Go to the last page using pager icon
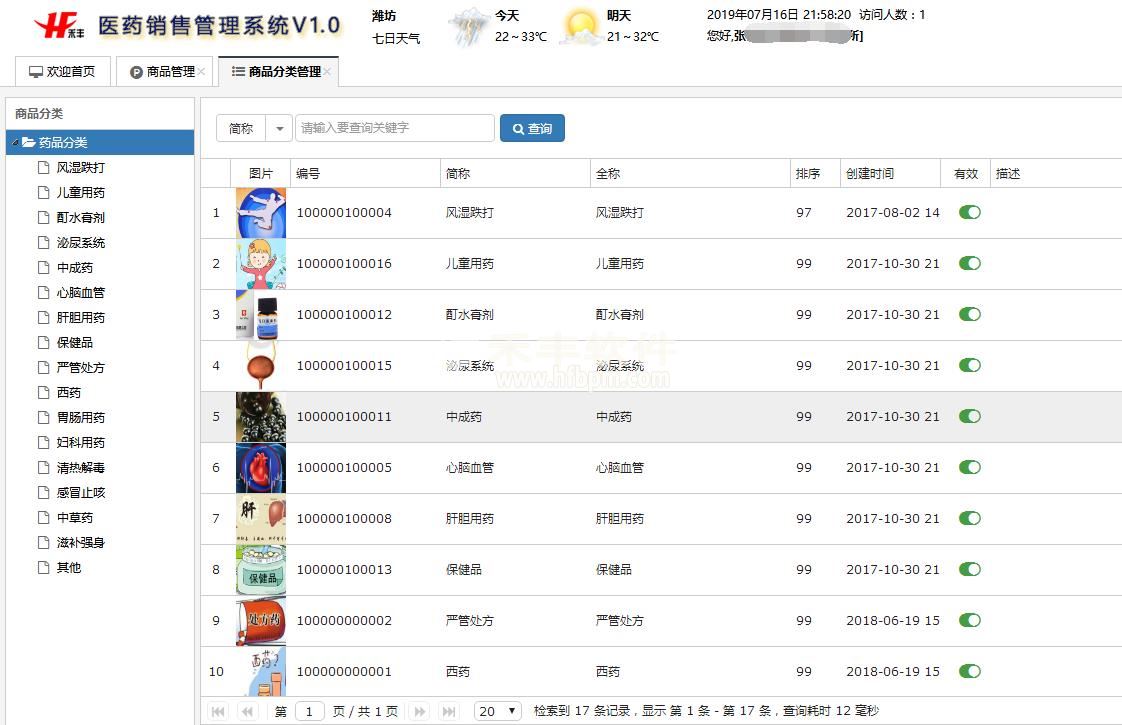The height and width of the screenshot is (725, 1122). point(449,711)
